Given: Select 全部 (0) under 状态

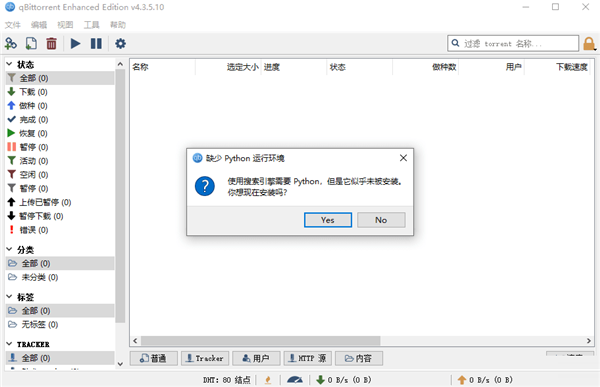Looking at the screenshot, I should click(60, 78).
